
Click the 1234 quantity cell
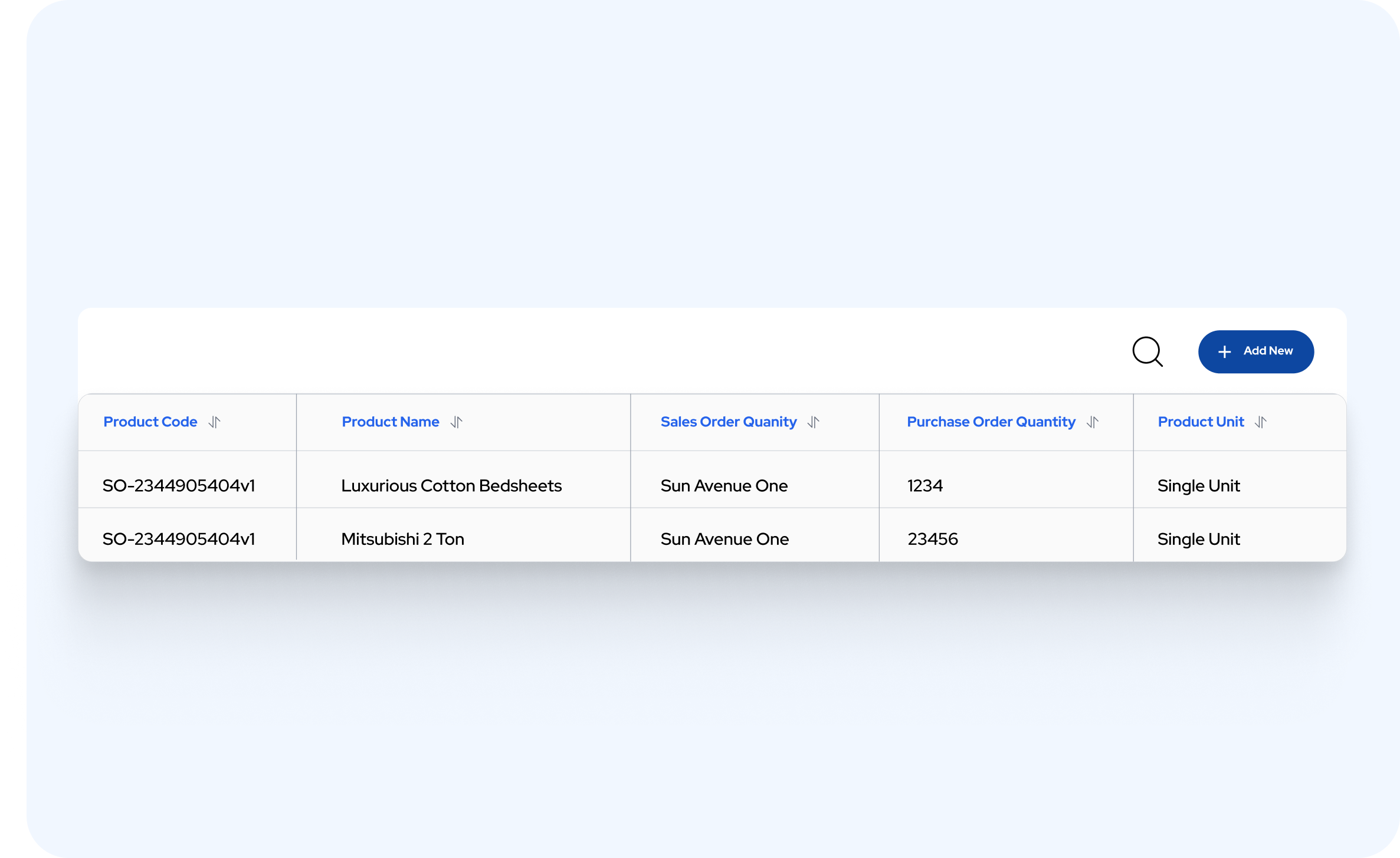924,486
